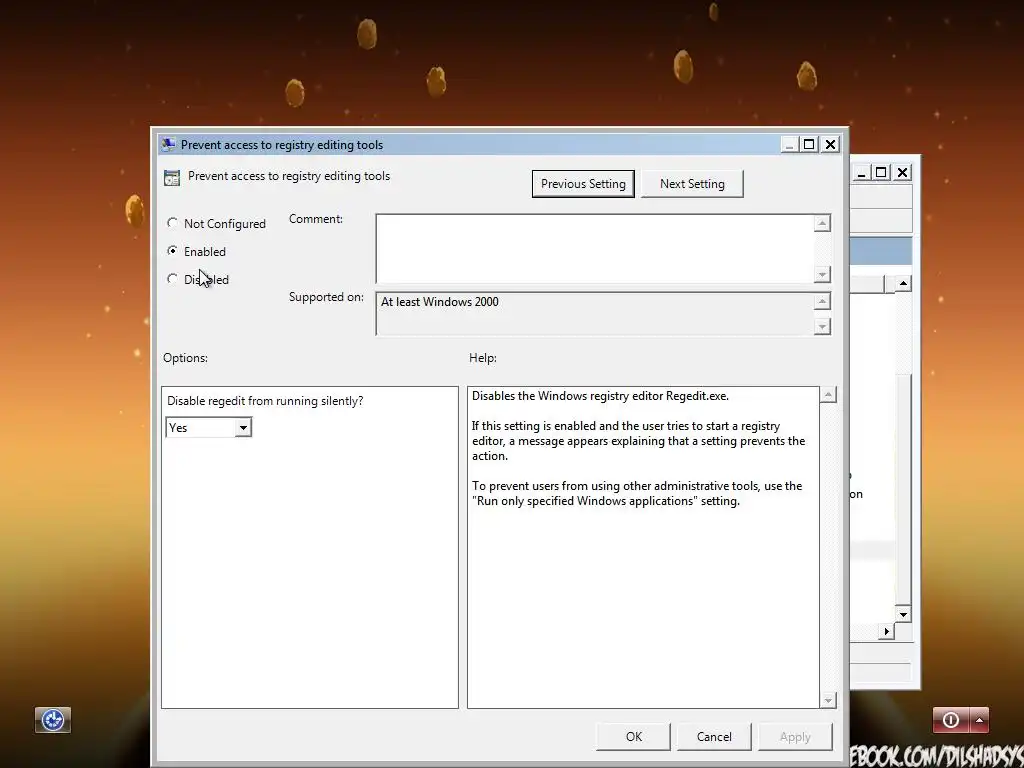
Task: Open the 'Disable regedit silently' Yes dropdown
Action: [243, 428]
